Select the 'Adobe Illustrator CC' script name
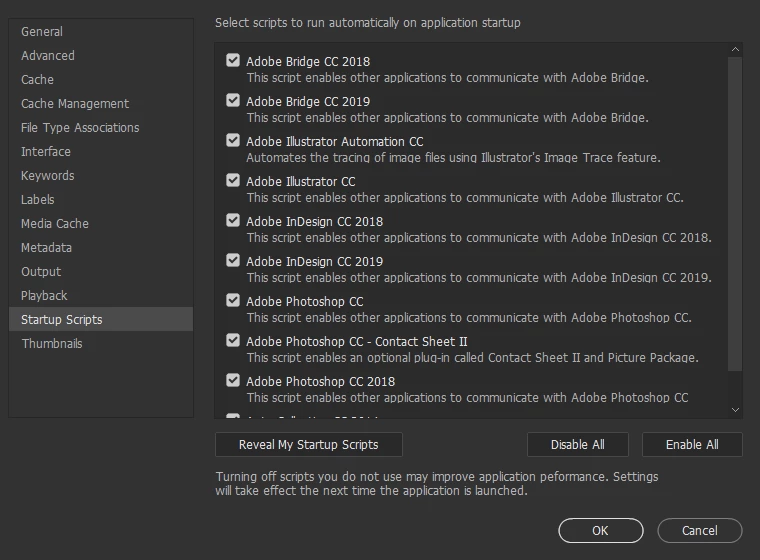 click(301, 181)
